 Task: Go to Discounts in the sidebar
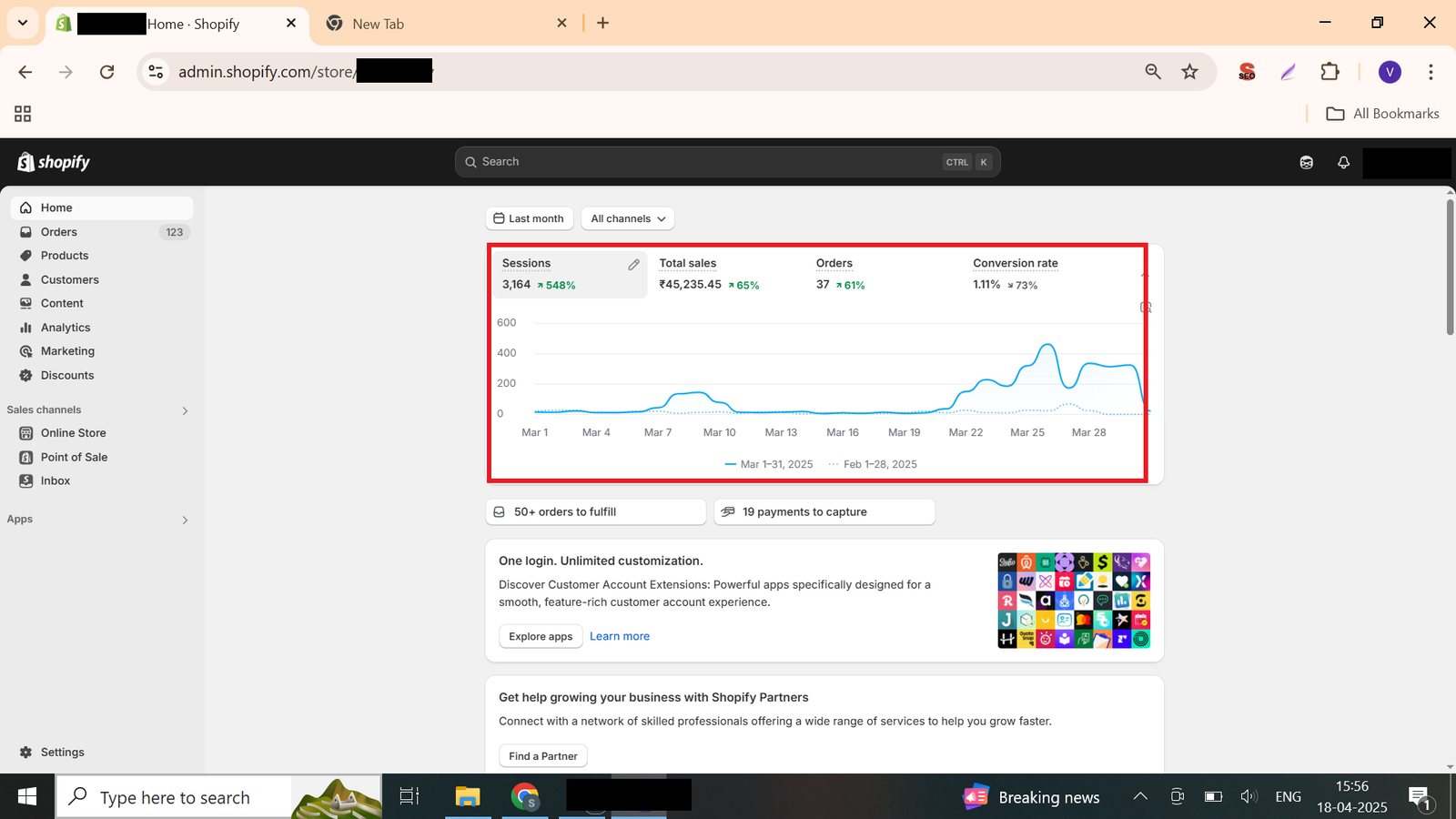(66, 375)
